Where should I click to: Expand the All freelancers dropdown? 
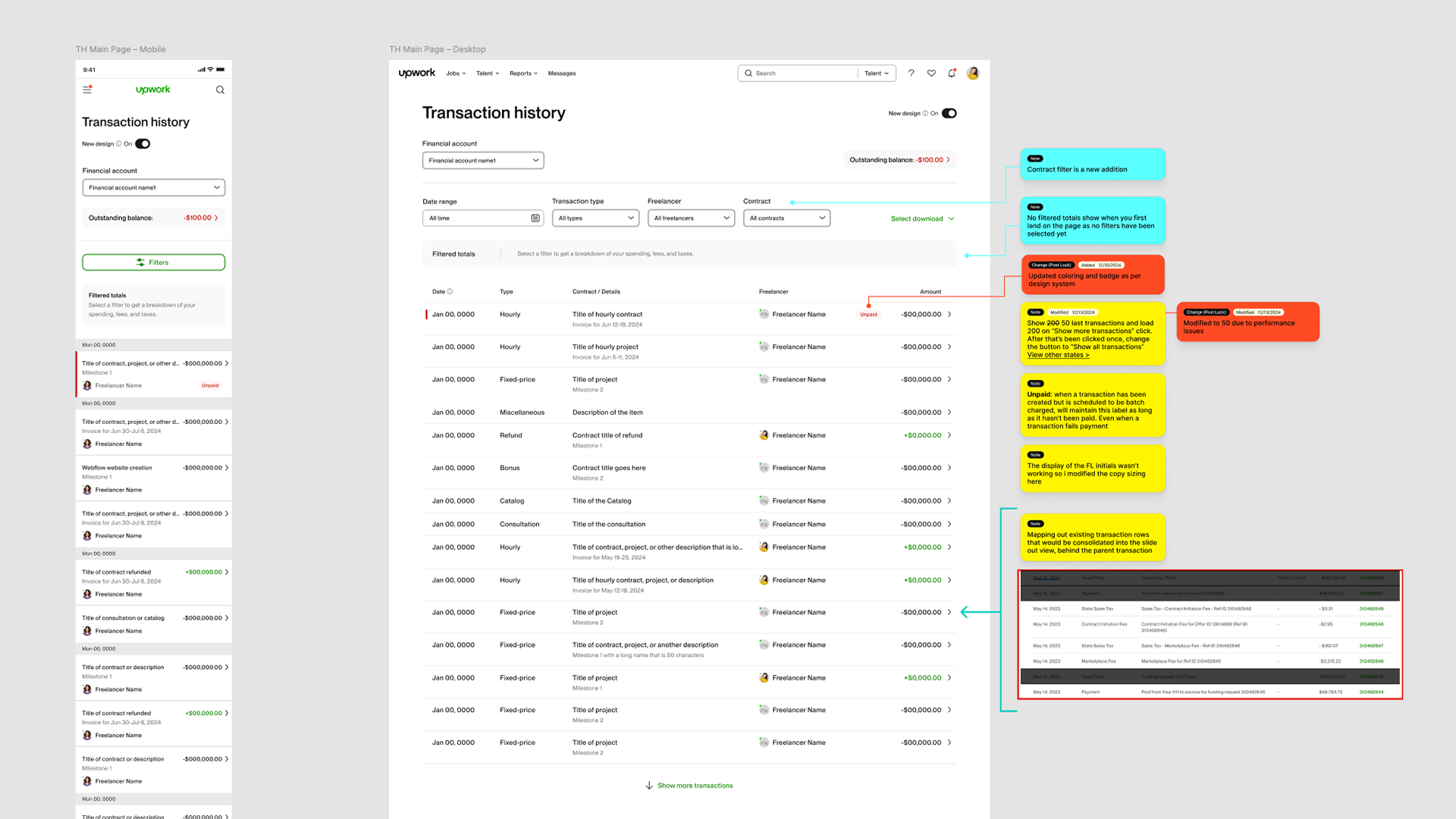click(x=691, y=218)
